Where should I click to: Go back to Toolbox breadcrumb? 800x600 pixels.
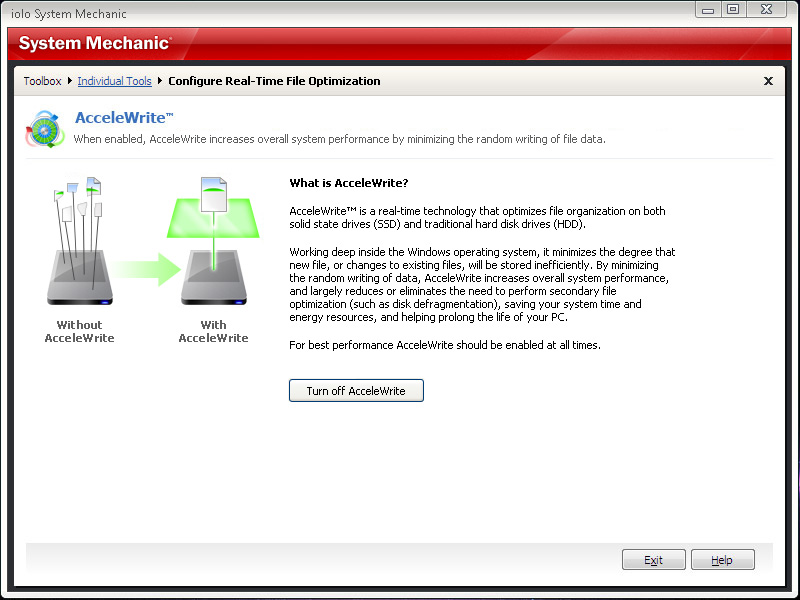[42, 81]
